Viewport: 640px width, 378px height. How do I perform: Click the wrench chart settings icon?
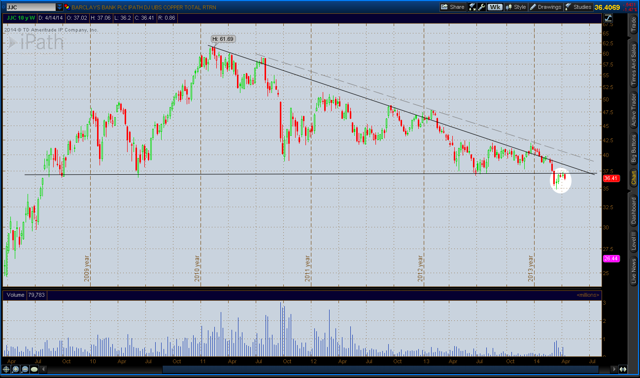(x=482, y=7)
